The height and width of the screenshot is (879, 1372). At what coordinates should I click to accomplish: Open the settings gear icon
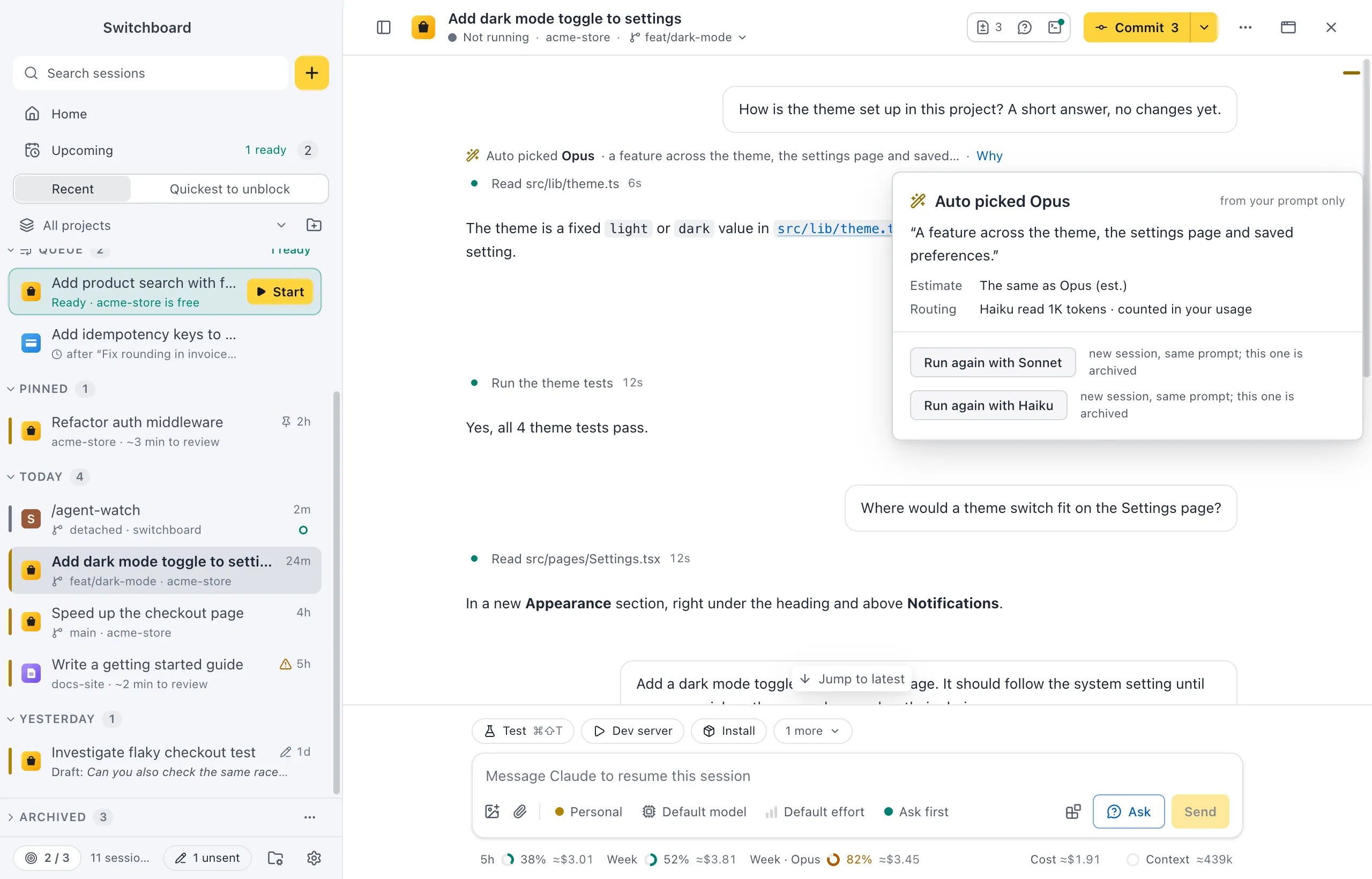click(x=314, y=858)
